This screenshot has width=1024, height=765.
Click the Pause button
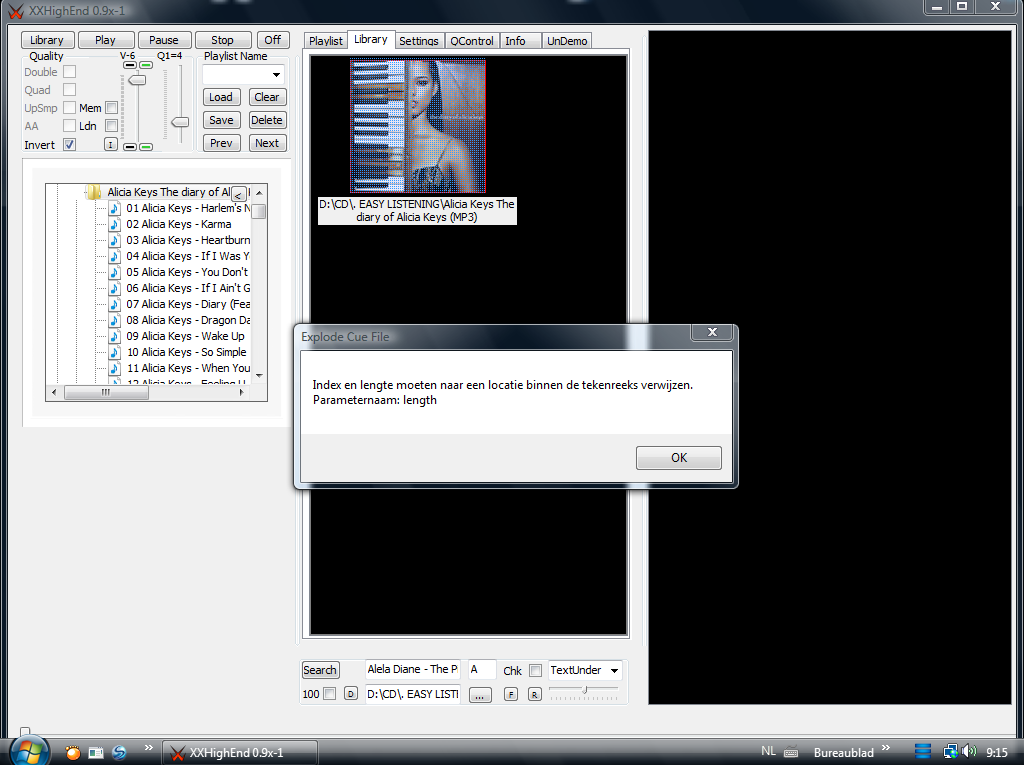(163, 40)
